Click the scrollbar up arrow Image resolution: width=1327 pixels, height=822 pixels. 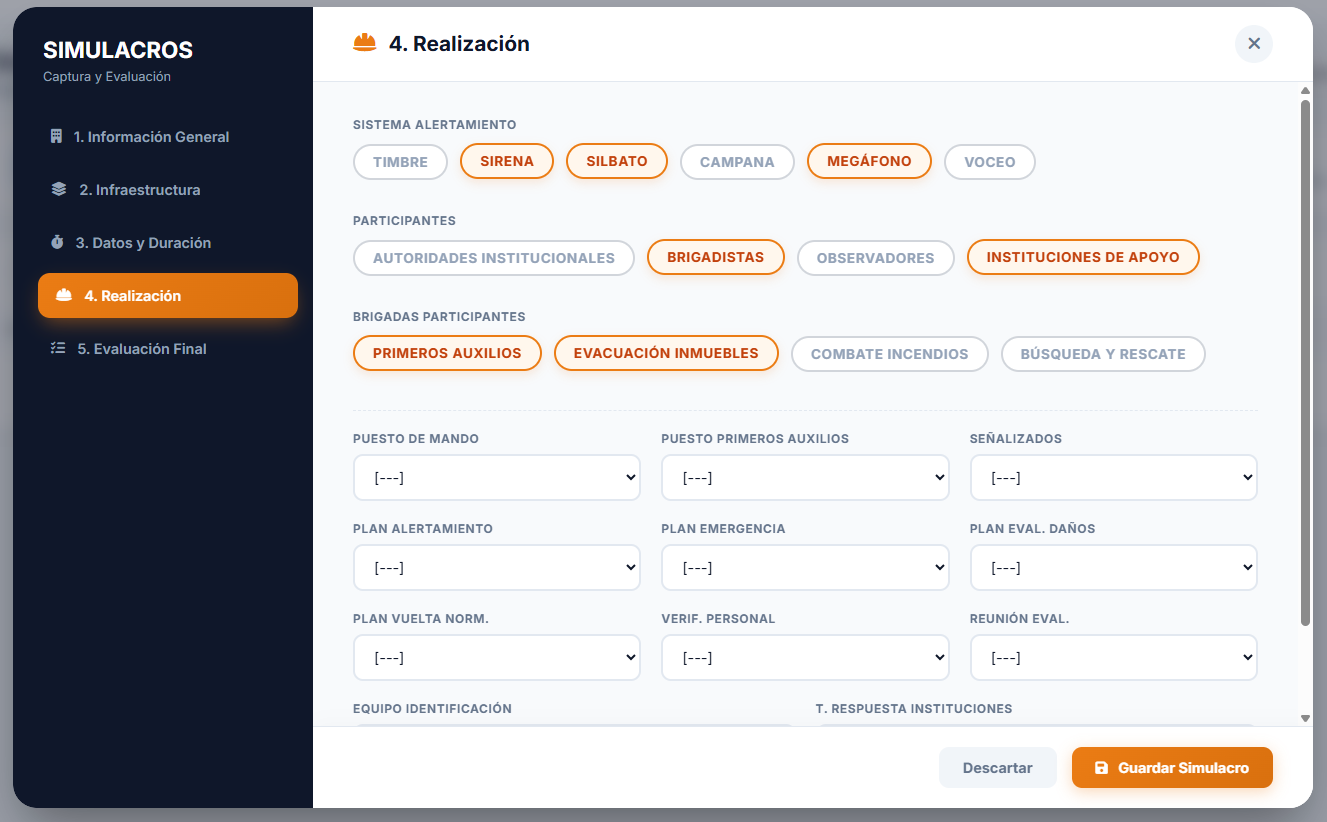[1305, 91]
